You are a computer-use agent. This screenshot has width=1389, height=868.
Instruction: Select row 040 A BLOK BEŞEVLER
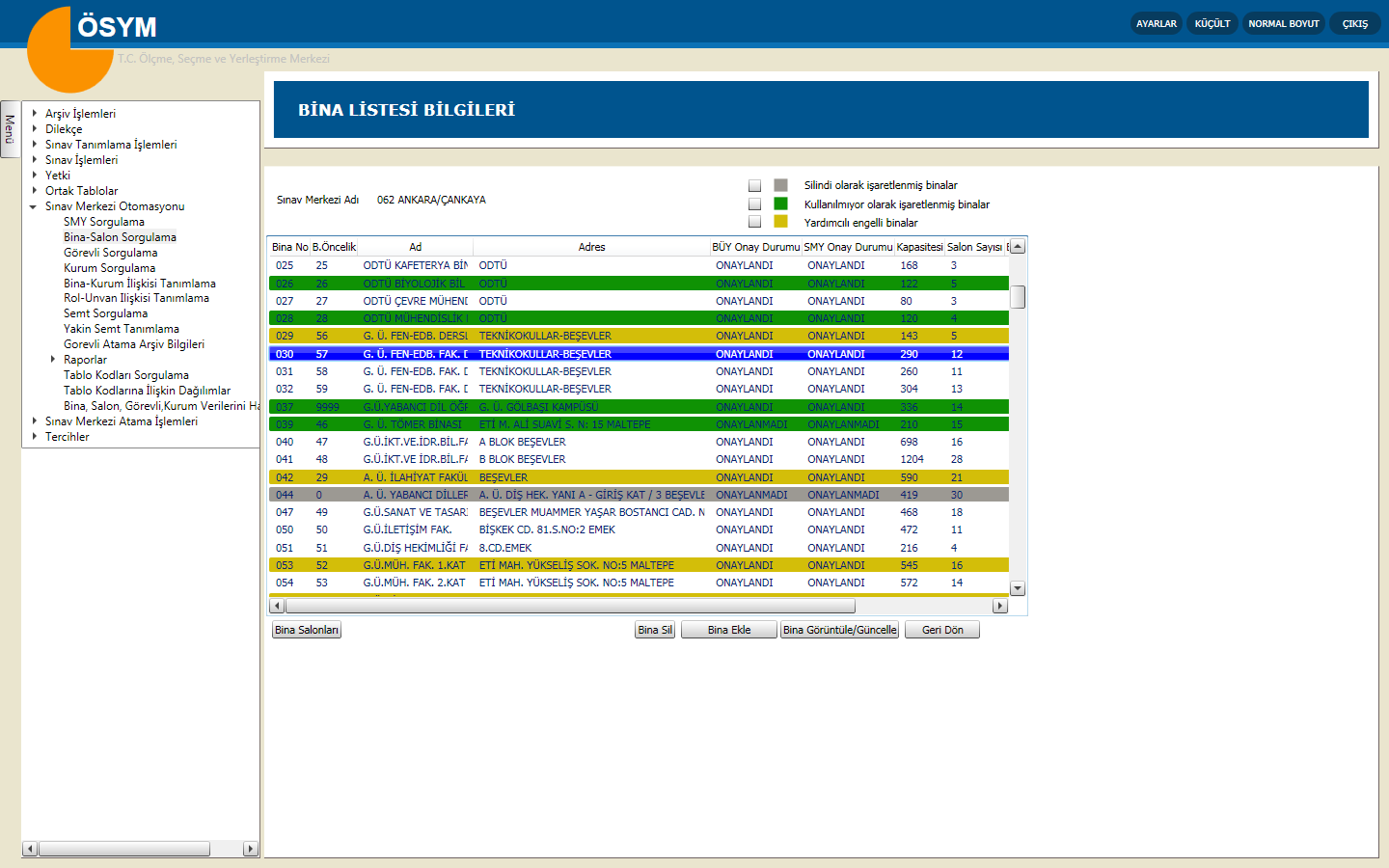[639, 442]
